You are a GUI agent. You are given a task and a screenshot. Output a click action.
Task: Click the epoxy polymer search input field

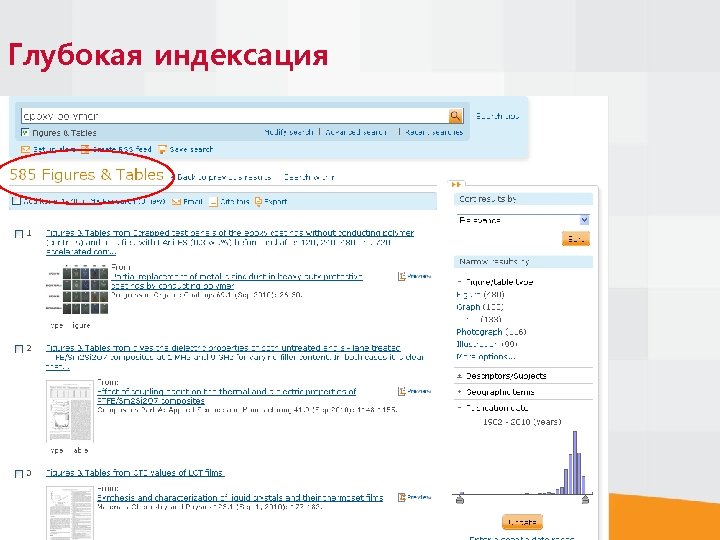[x=234, y=116]
